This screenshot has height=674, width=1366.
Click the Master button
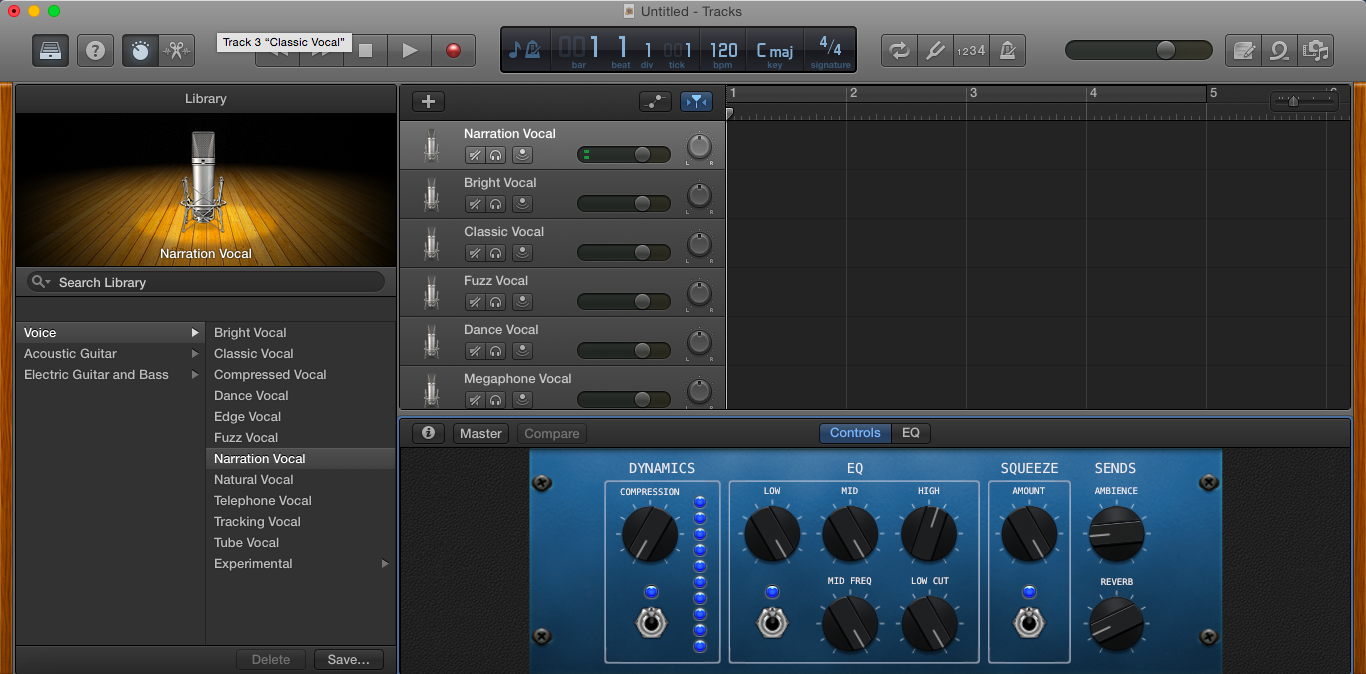[481, 433]
